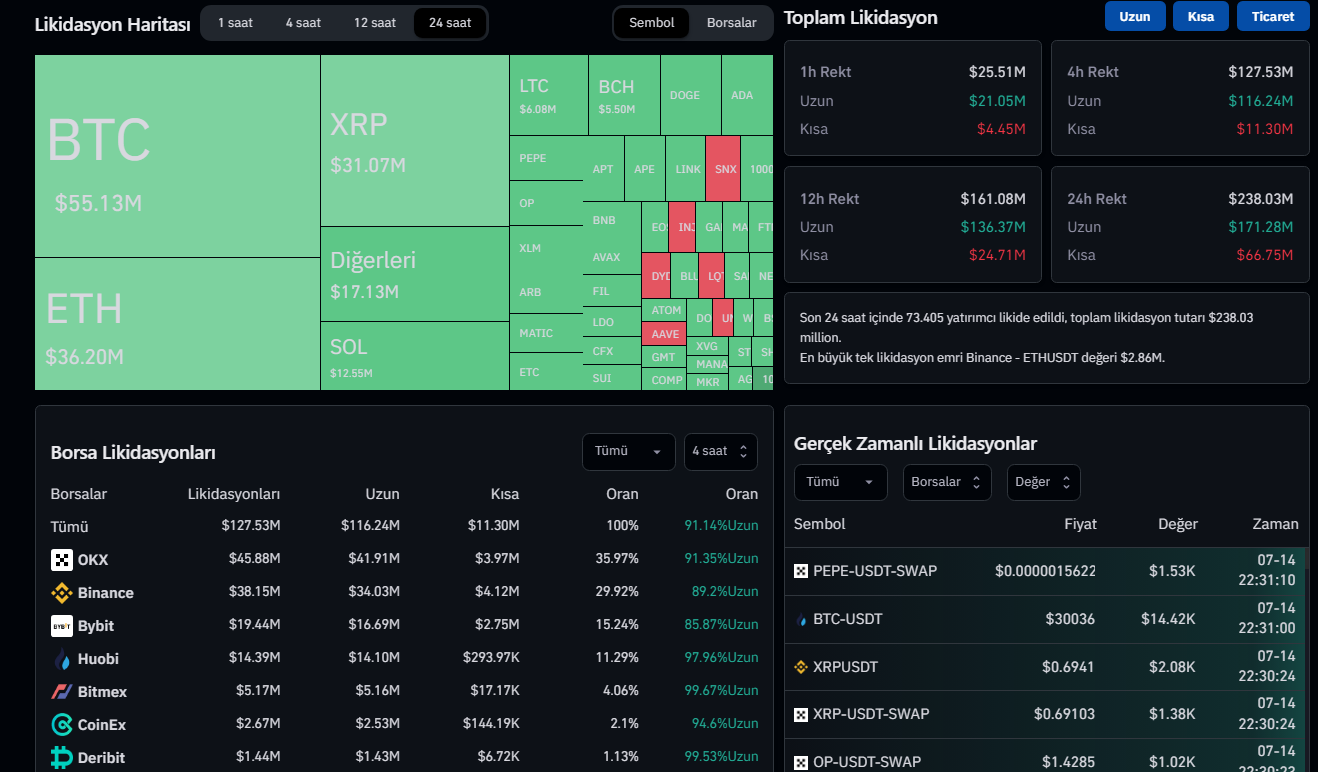Click the Huobi flame logo icon

tap(62, 659)
